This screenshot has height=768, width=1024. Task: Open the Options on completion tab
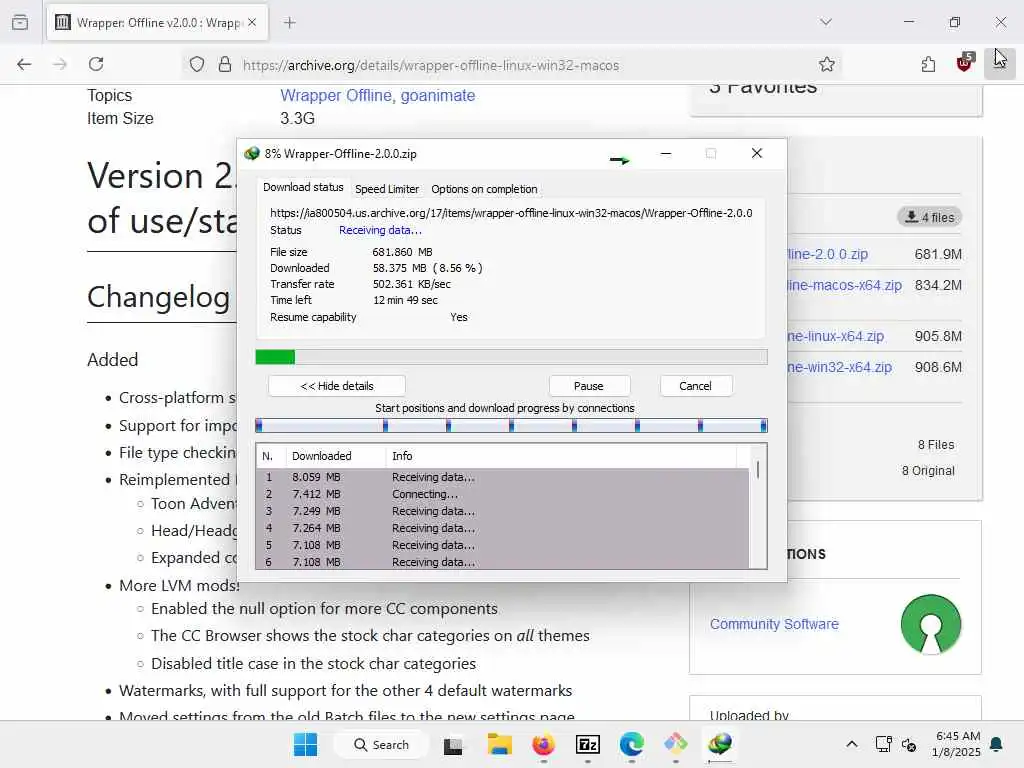[484, 189]
